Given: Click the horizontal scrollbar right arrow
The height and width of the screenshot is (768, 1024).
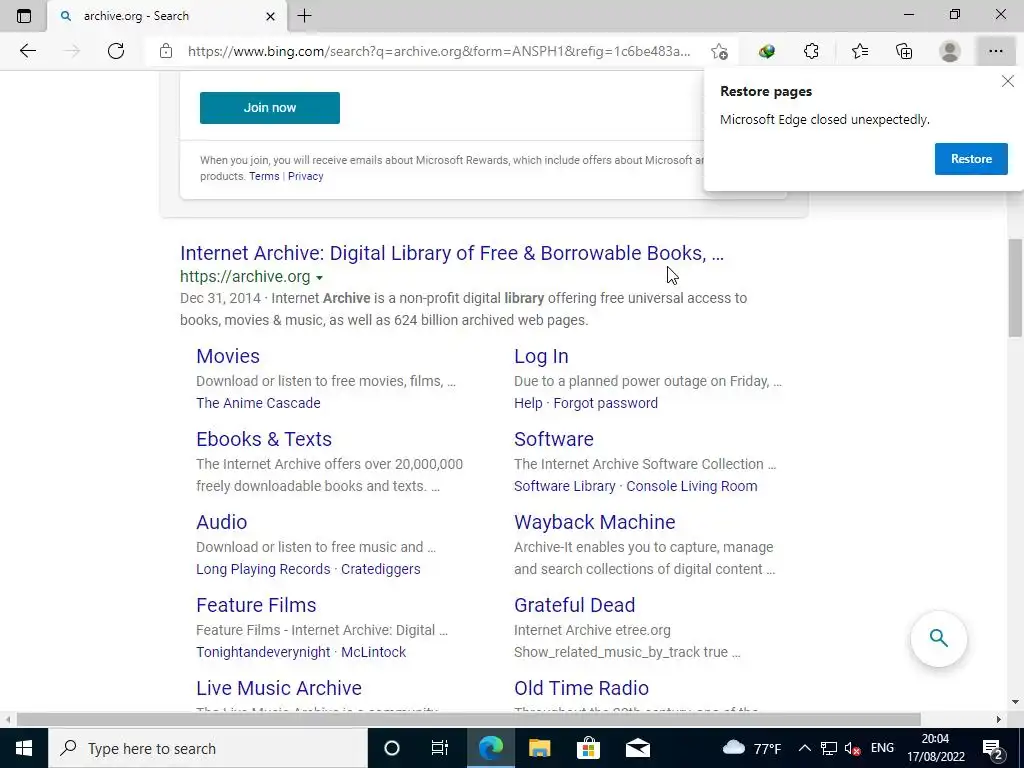Looking at the screenshot, I should coord(999,719).
